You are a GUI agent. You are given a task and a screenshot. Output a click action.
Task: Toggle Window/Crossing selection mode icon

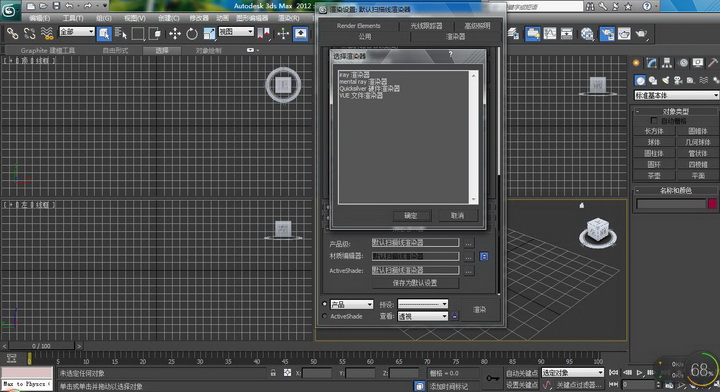[155, 34]
